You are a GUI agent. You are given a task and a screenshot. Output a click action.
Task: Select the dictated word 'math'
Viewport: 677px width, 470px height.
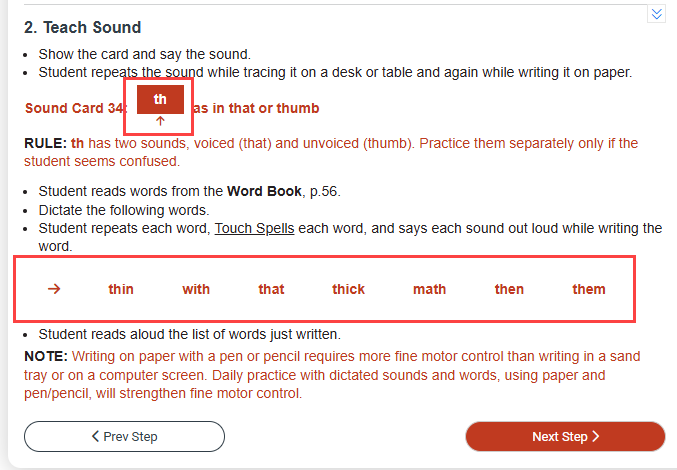[x=429, y=289]
